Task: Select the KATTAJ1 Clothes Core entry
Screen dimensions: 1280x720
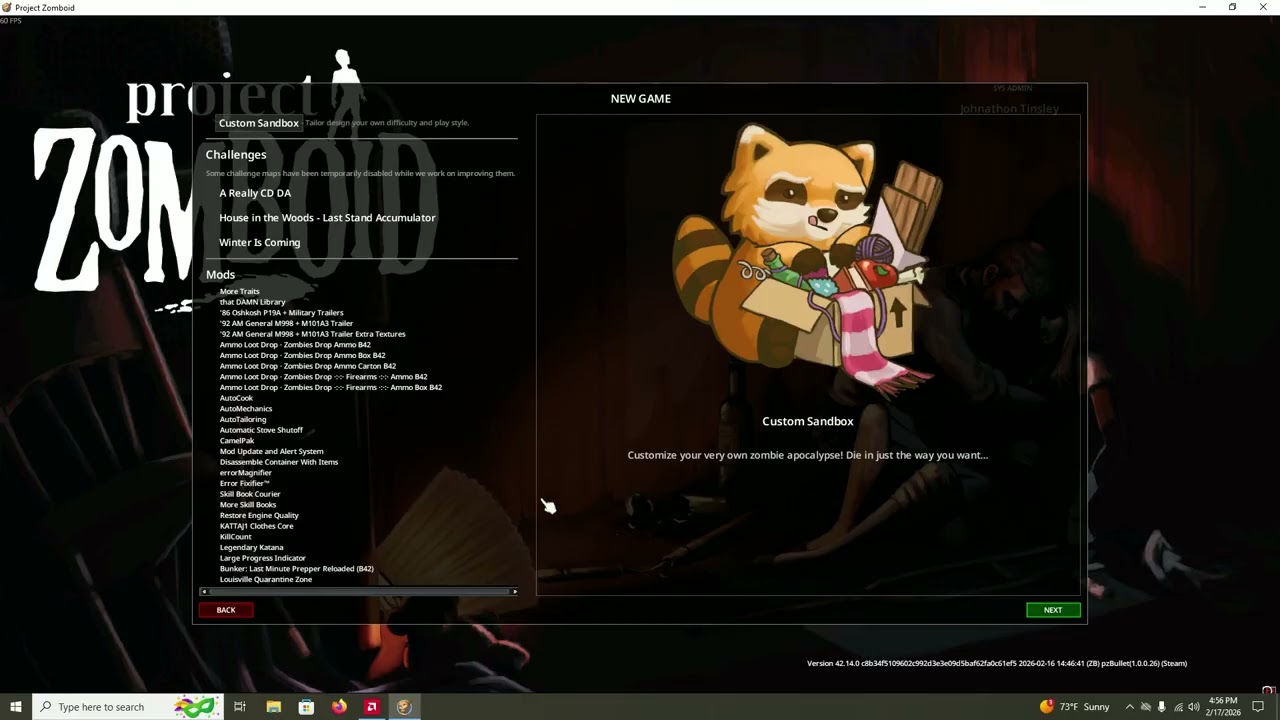Action: (x=256, y=526)
